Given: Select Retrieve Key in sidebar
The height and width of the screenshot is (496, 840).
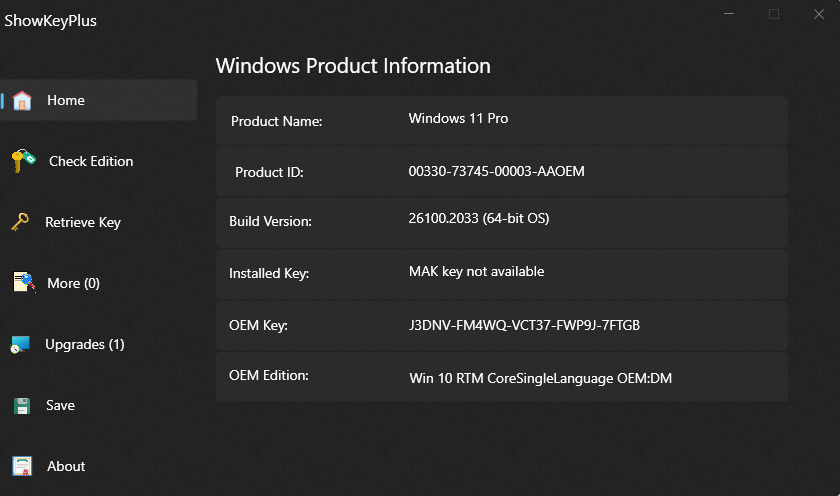Looking at the screenshot, I should pyautogui.click(x=83, y=222).
